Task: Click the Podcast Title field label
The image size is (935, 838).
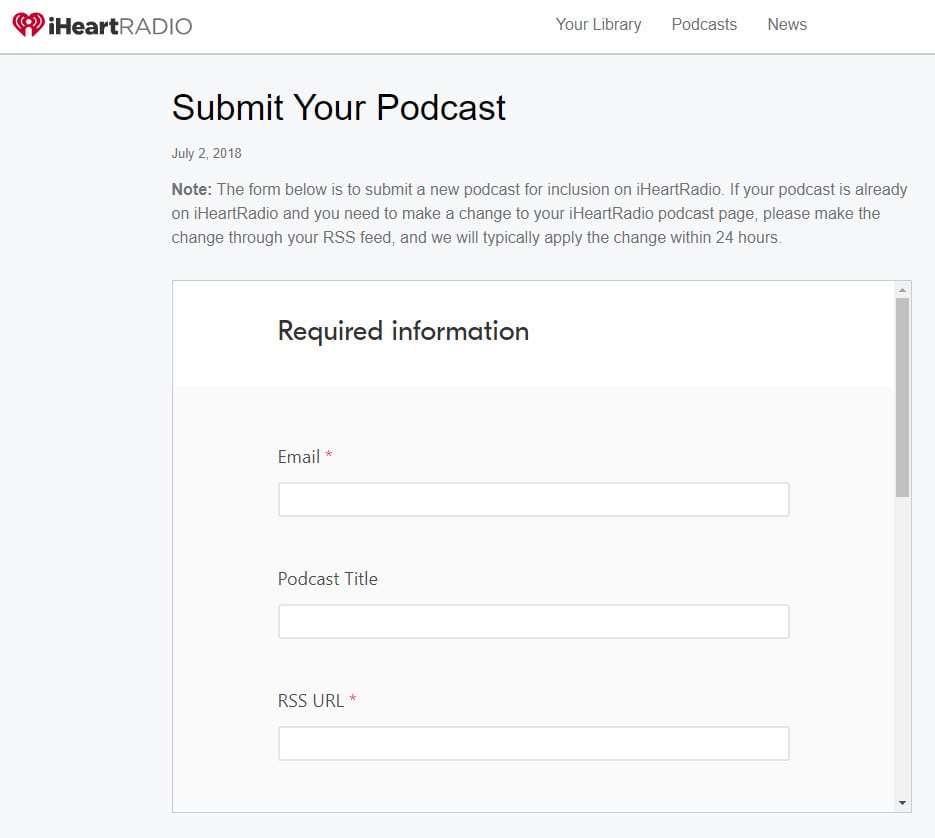Action: (328, 578)
